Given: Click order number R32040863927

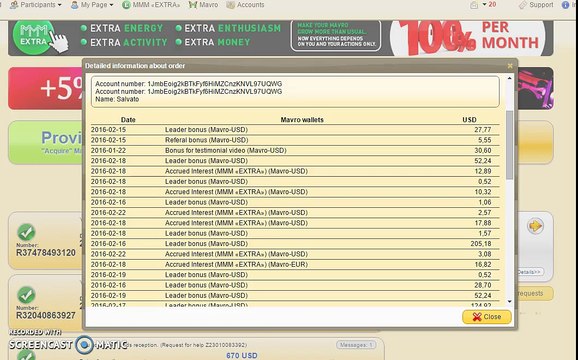Looking at the screenshot, I should [46, 315].
